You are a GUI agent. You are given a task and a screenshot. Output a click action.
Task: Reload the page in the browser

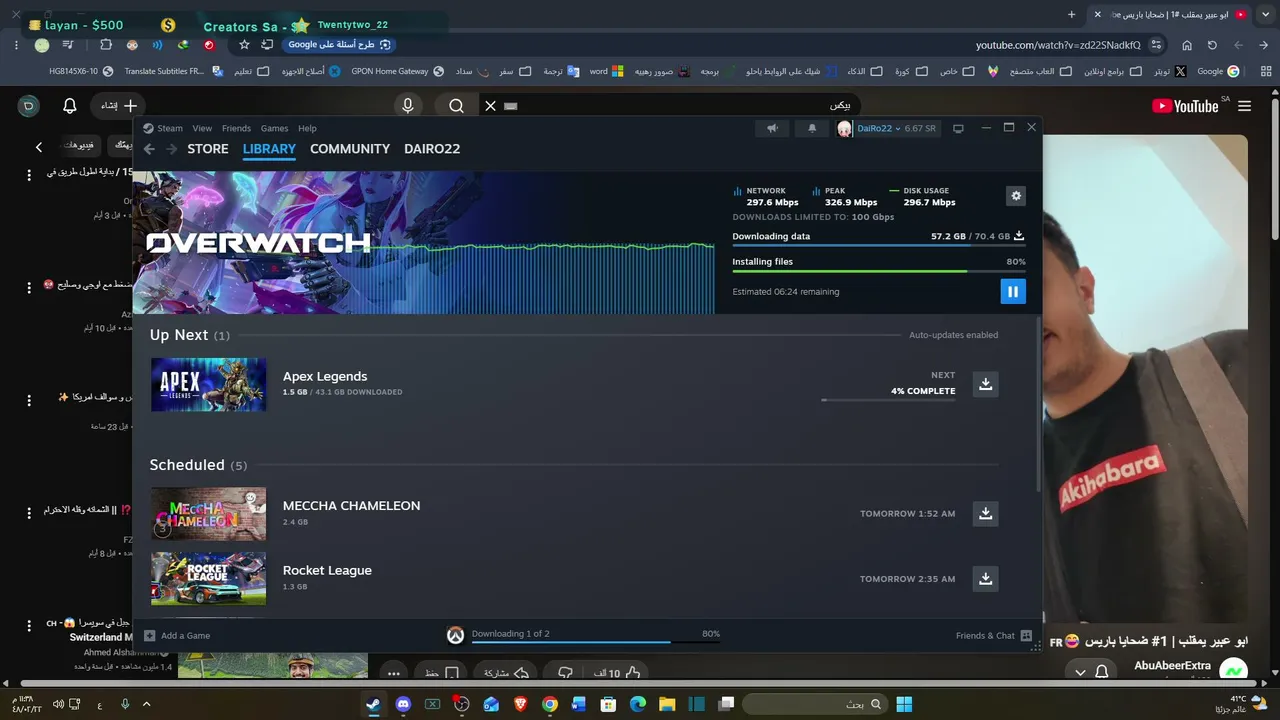tap(1212, 45)
